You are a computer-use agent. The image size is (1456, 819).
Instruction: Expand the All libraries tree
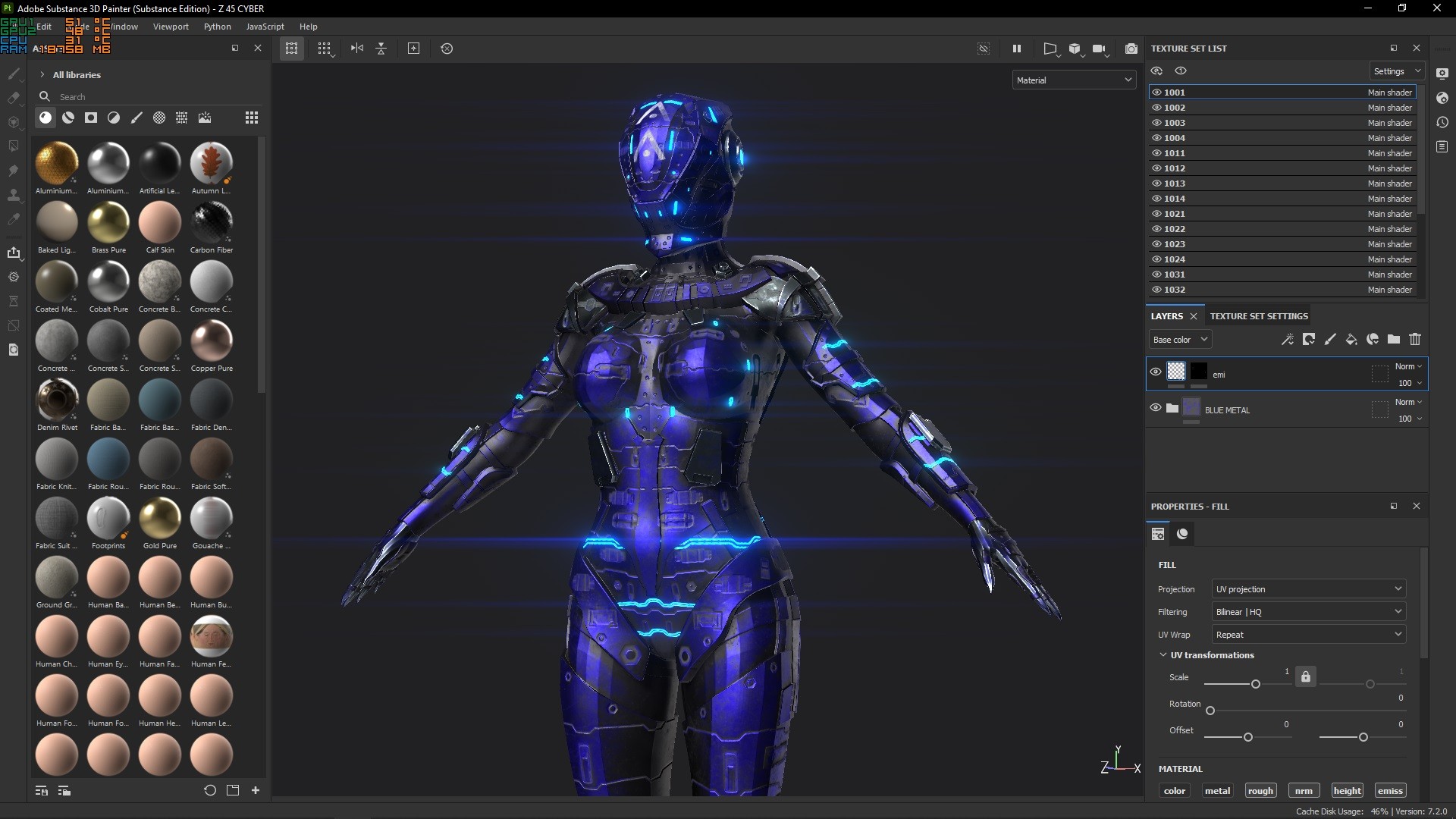[x=42, y=75]
